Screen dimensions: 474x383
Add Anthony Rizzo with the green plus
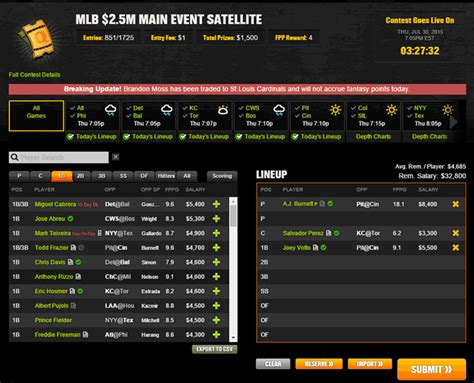point(216,277)
